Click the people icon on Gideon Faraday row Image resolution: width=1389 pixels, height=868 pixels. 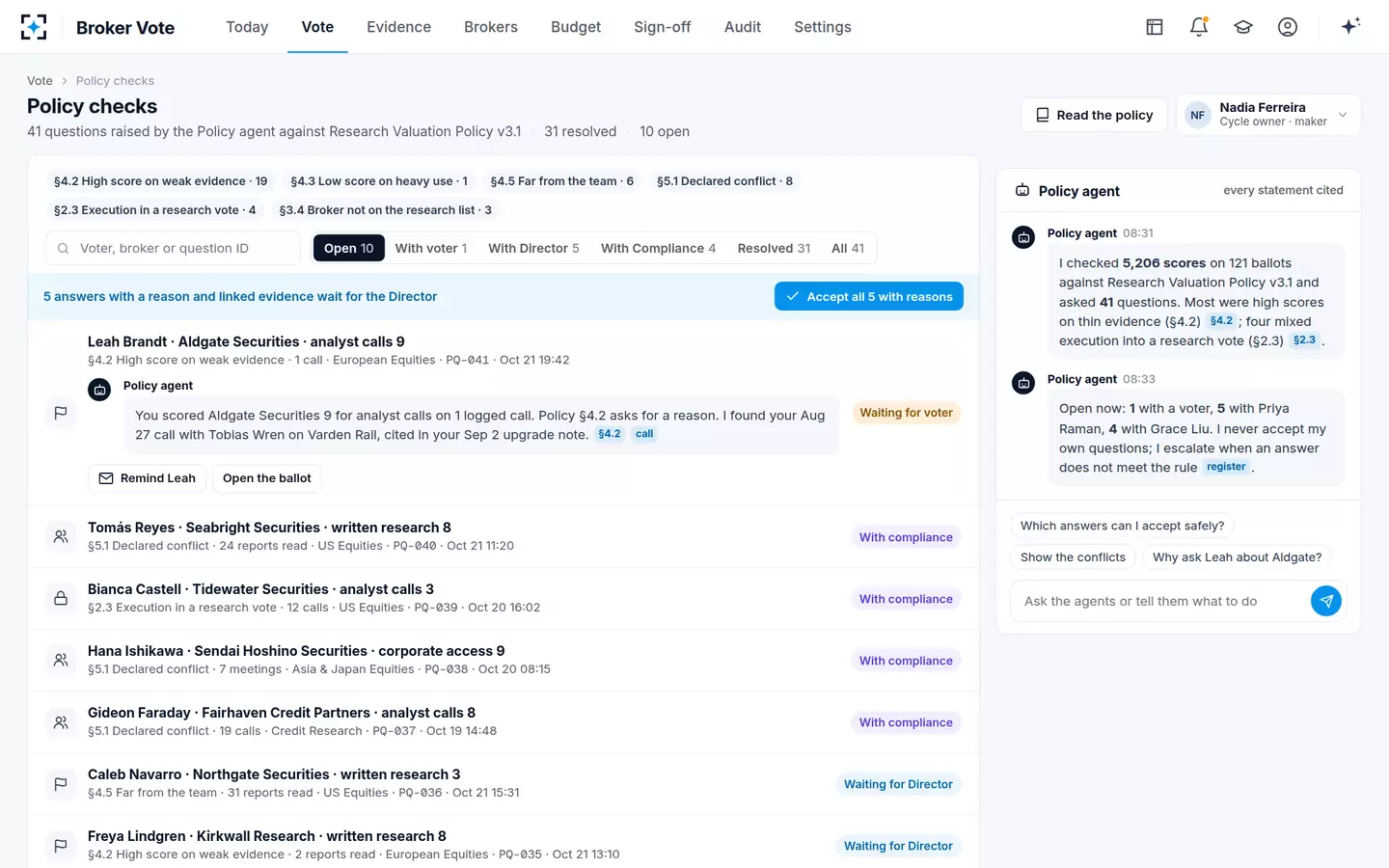pos(61,721)
